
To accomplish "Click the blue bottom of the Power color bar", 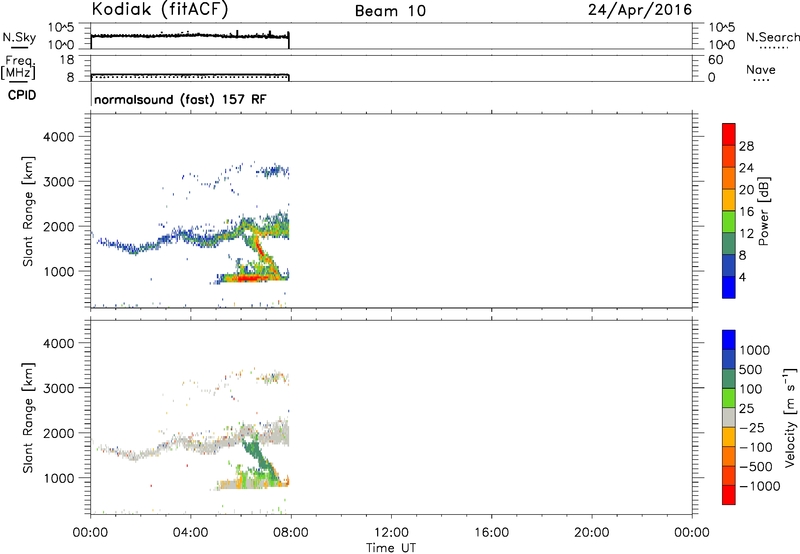I will (729, 287).
